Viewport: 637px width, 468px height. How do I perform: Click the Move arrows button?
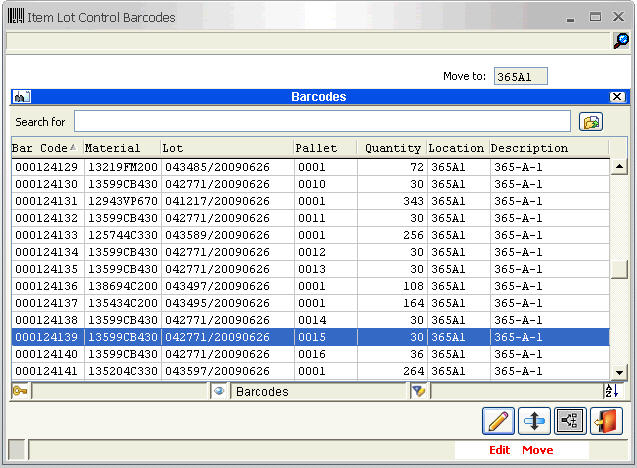coord(535,422)
